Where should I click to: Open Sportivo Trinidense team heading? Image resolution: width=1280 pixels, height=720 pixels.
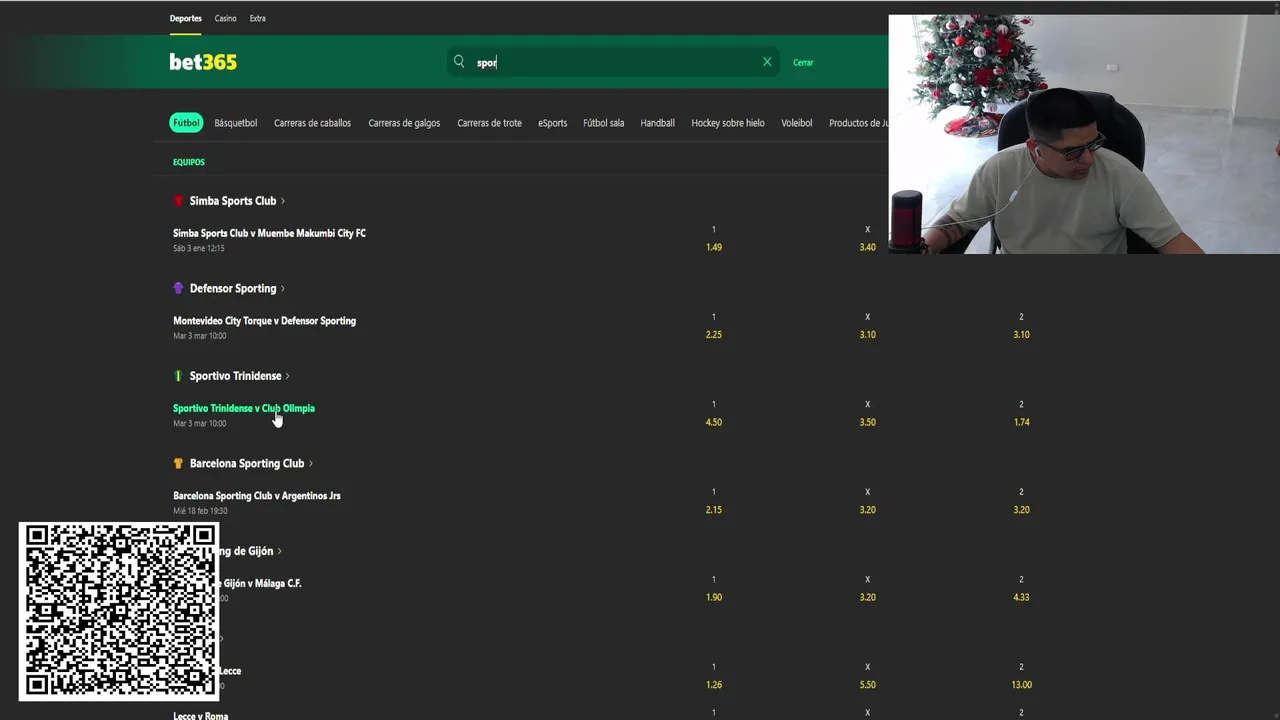point(236,376)
